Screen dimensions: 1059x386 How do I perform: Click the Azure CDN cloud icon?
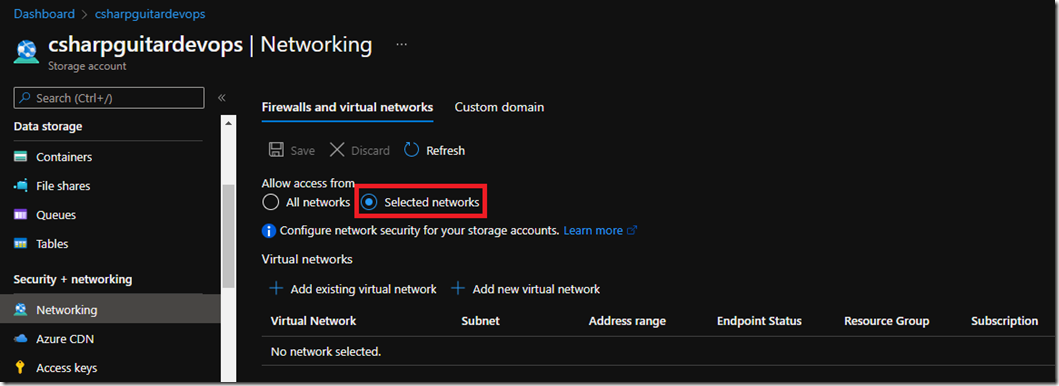[21, 339]
